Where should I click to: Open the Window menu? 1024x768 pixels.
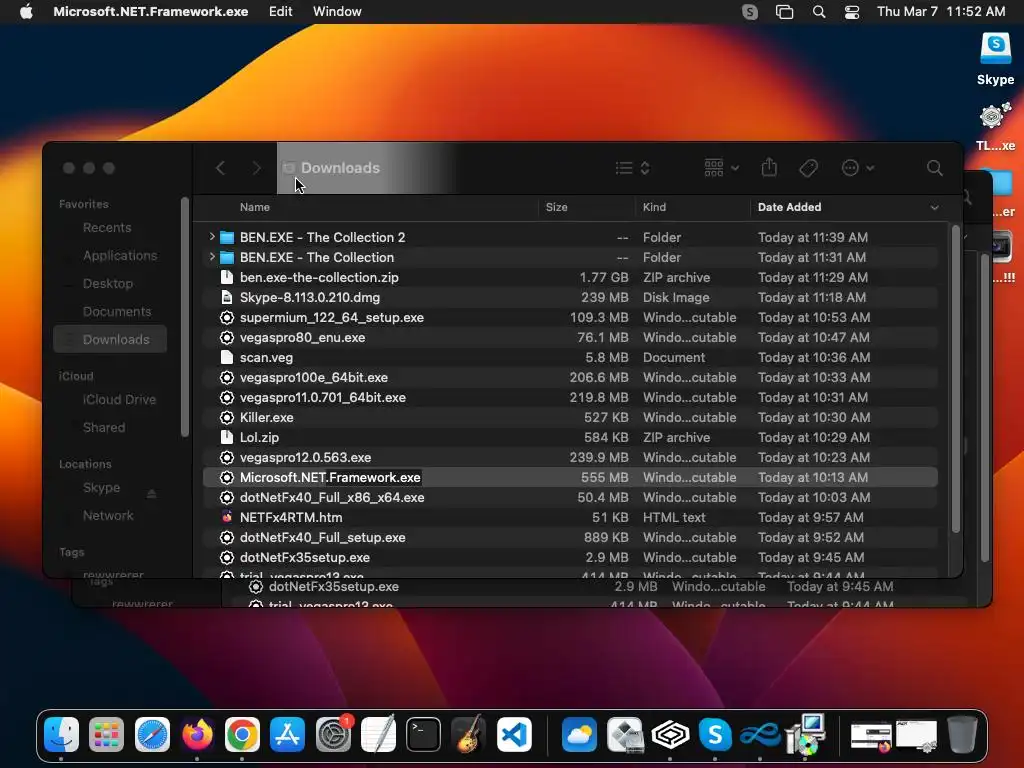(337, 12)
